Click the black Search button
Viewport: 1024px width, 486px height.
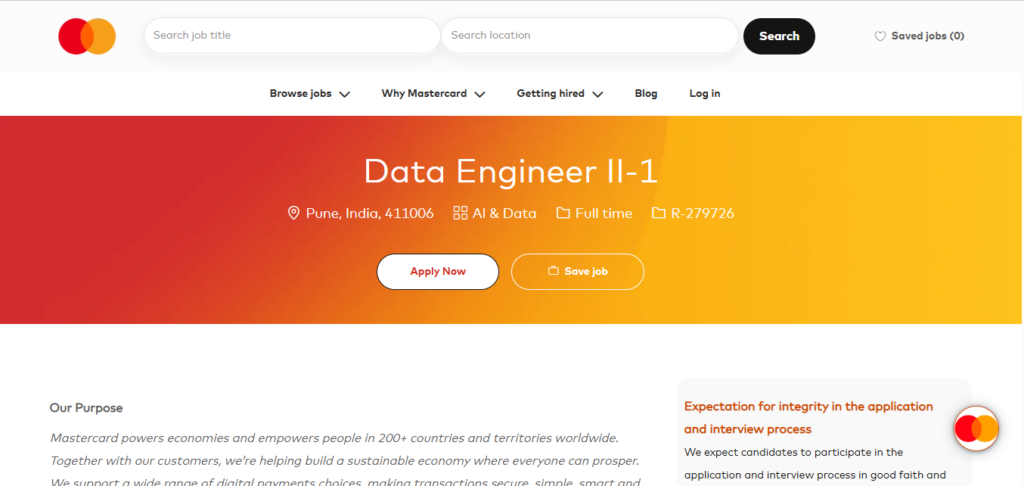[779, 36]
